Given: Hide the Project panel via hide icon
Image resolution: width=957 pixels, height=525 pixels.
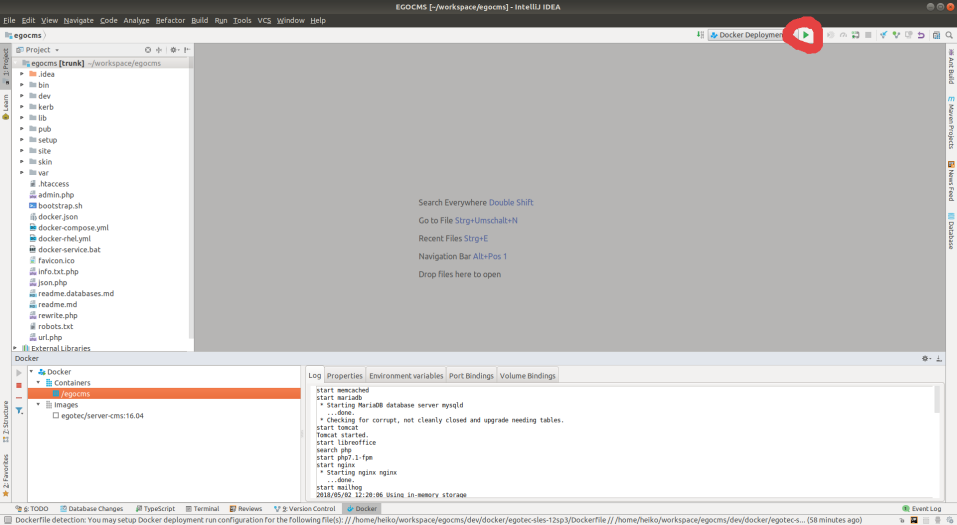Looking at the screenshot, I should pyautogui.click(x=187, y=50).
